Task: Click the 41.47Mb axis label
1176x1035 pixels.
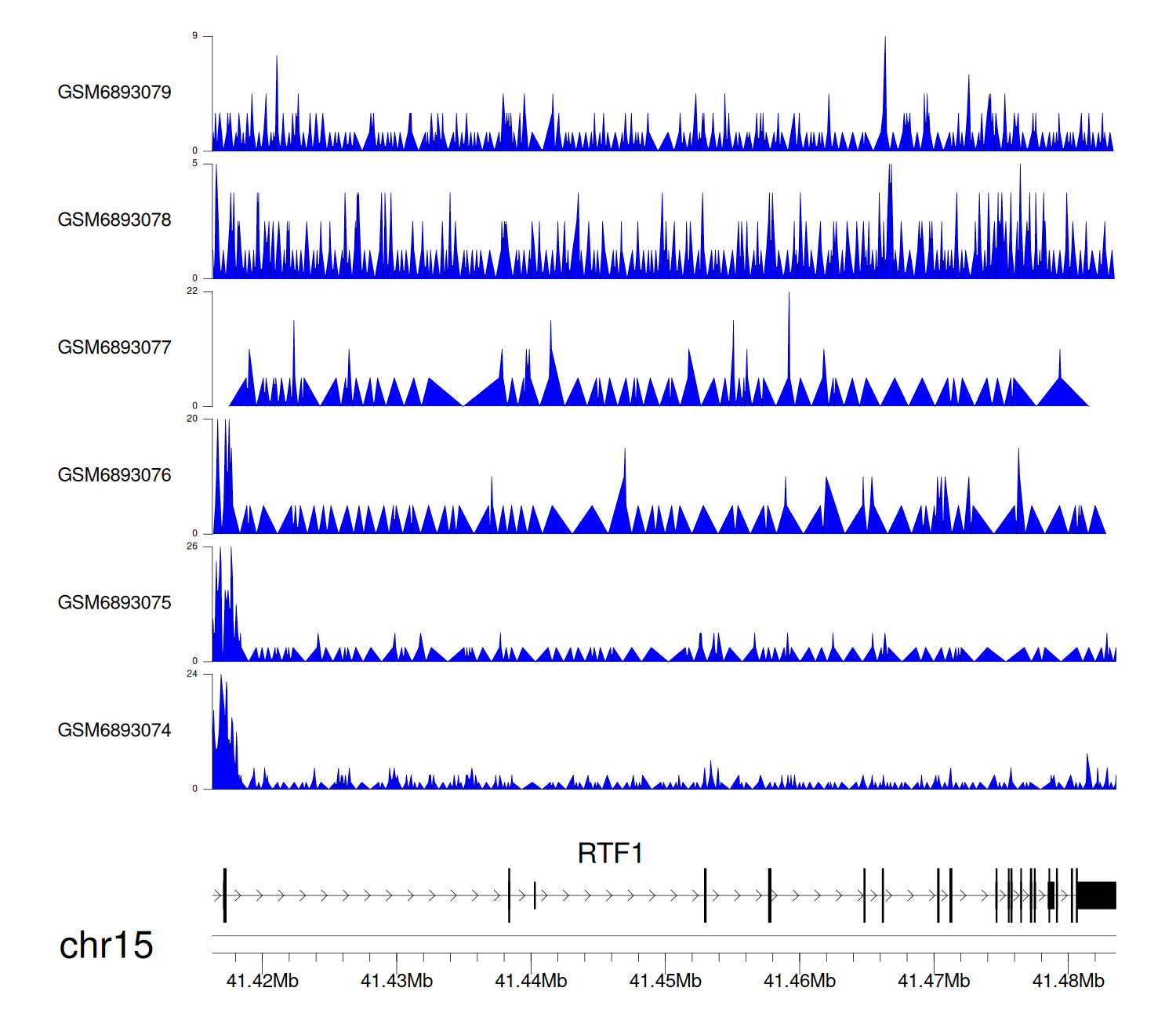Action: [934, 981]
